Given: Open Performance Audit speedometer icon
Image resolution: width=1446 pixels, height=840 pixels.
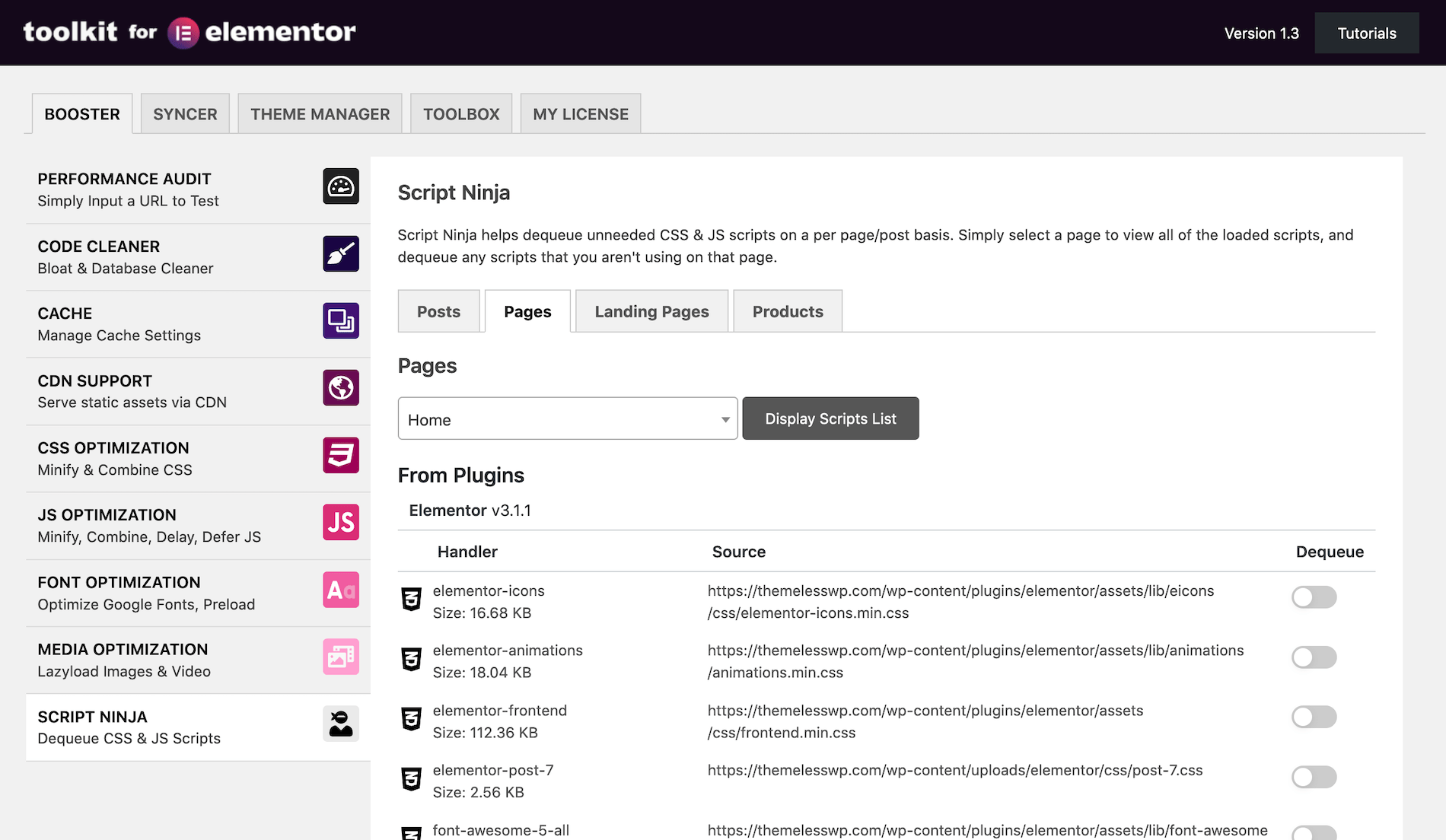Looking at the screenshot, I should click(x=341, y=186).
